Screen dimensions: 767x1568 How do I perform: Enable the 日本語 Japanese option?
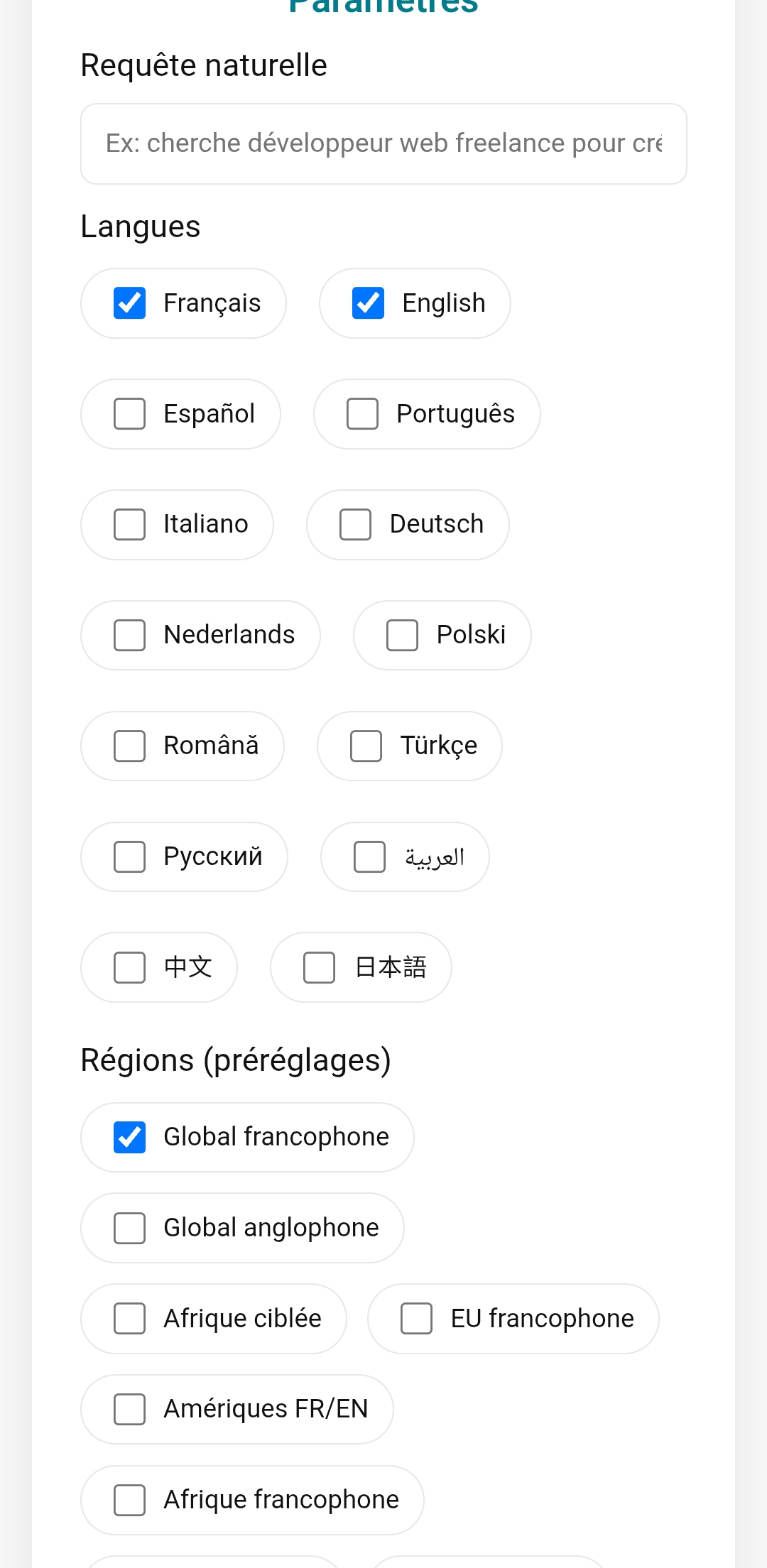pos(320,968)
